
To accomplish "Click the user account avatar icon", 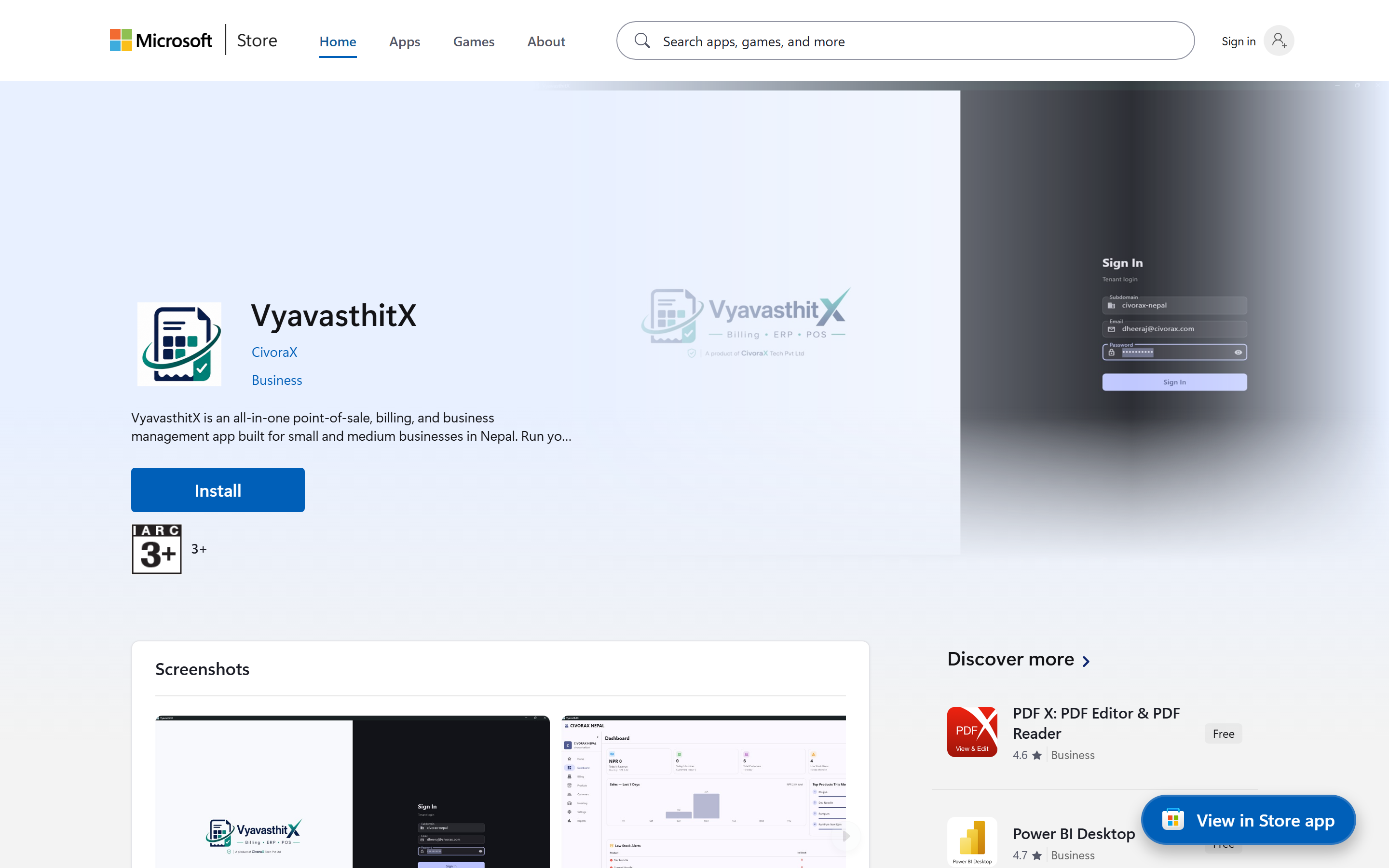I will tap(1279, 41).
